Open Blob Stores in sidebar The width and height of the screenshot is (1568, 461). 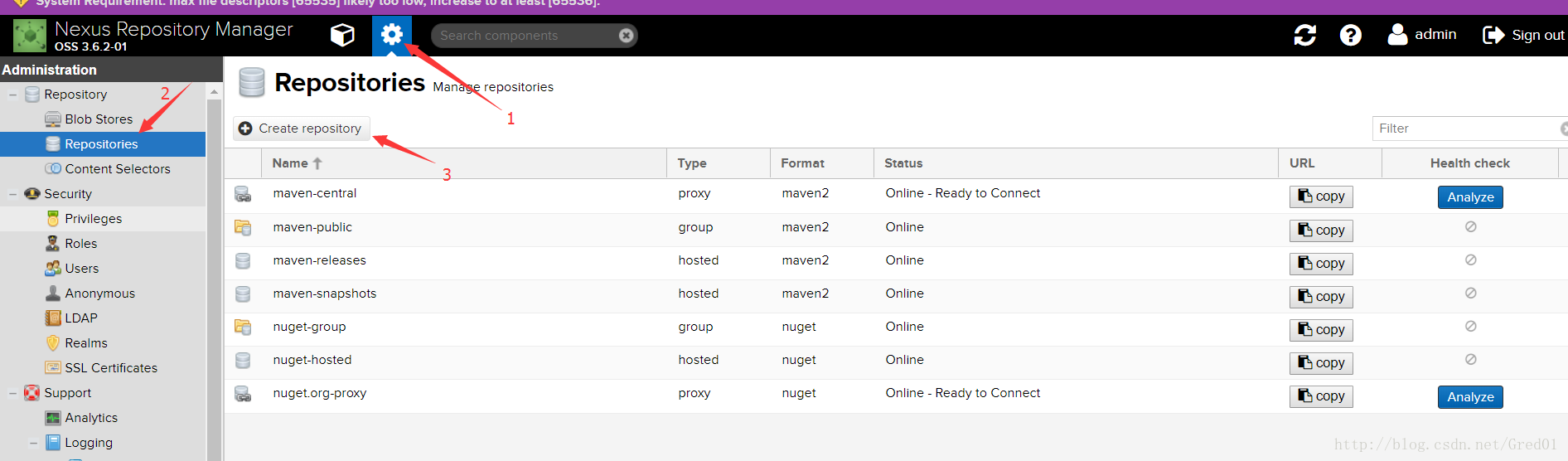(x=99, y=119)
